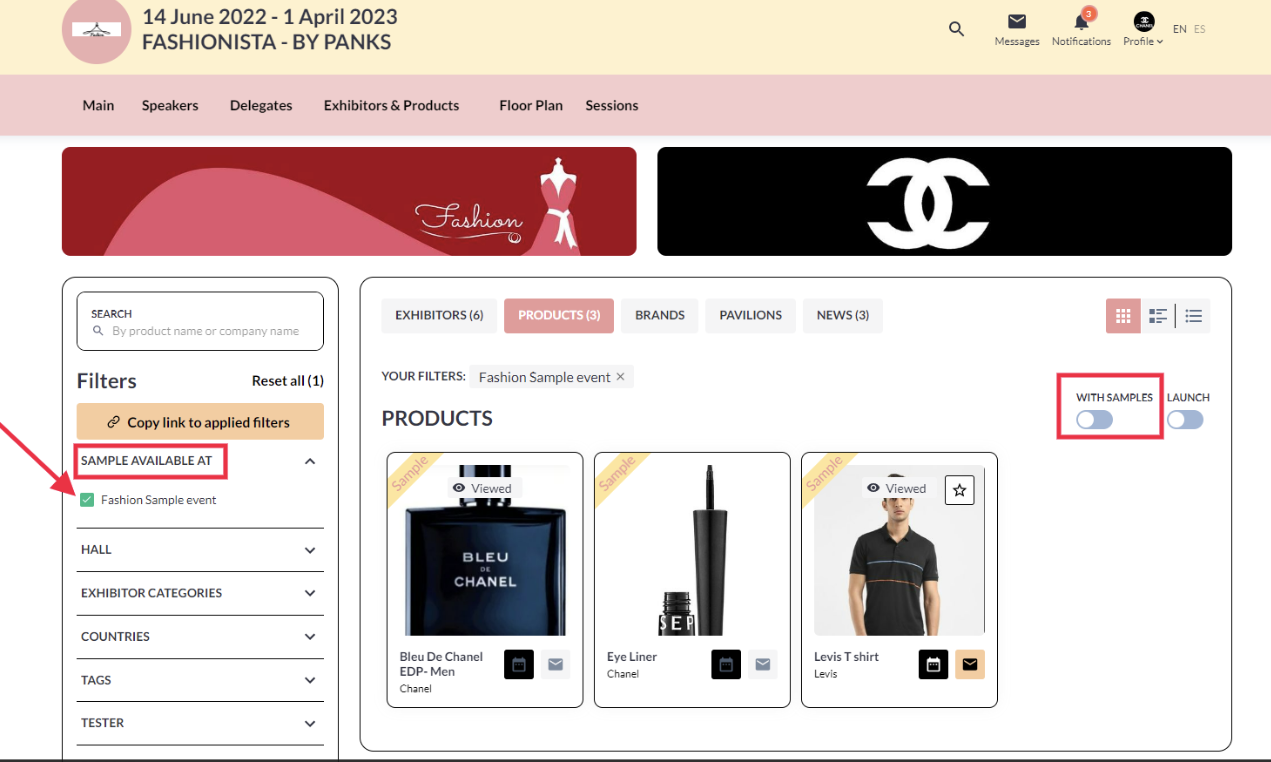Uncheck the Fashion Sample event checkbox
The image size is (1271, 762).
(87, 500)
